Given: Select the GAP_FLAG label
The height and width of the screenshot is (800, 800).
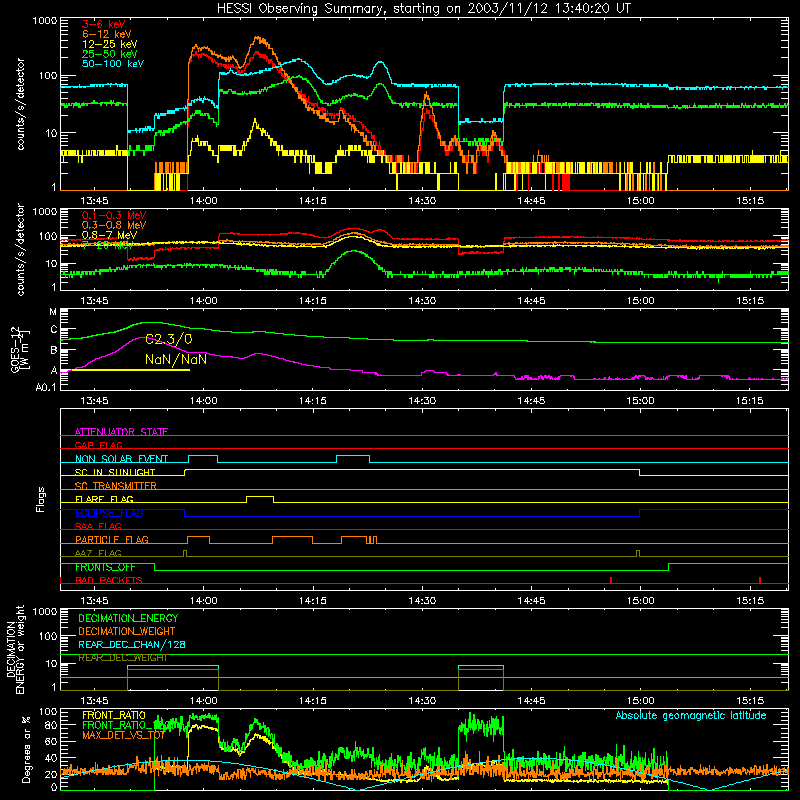Looking at the screenshot, I should click(x=98, y=445).
